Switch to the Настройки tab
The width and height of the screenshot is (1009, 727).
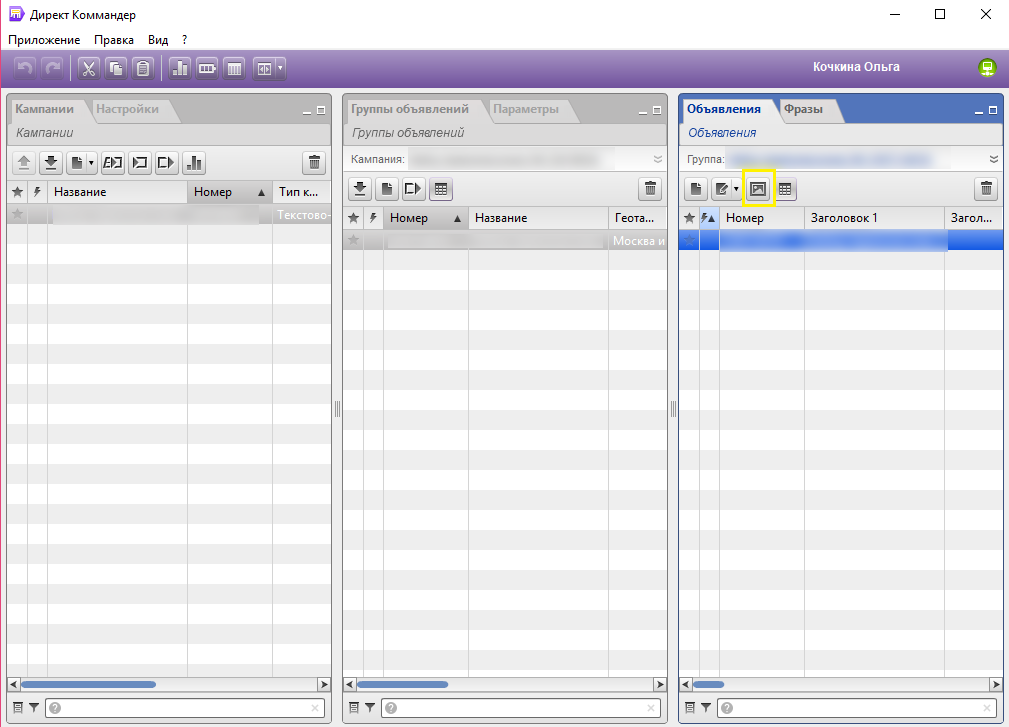click(127, 109)
